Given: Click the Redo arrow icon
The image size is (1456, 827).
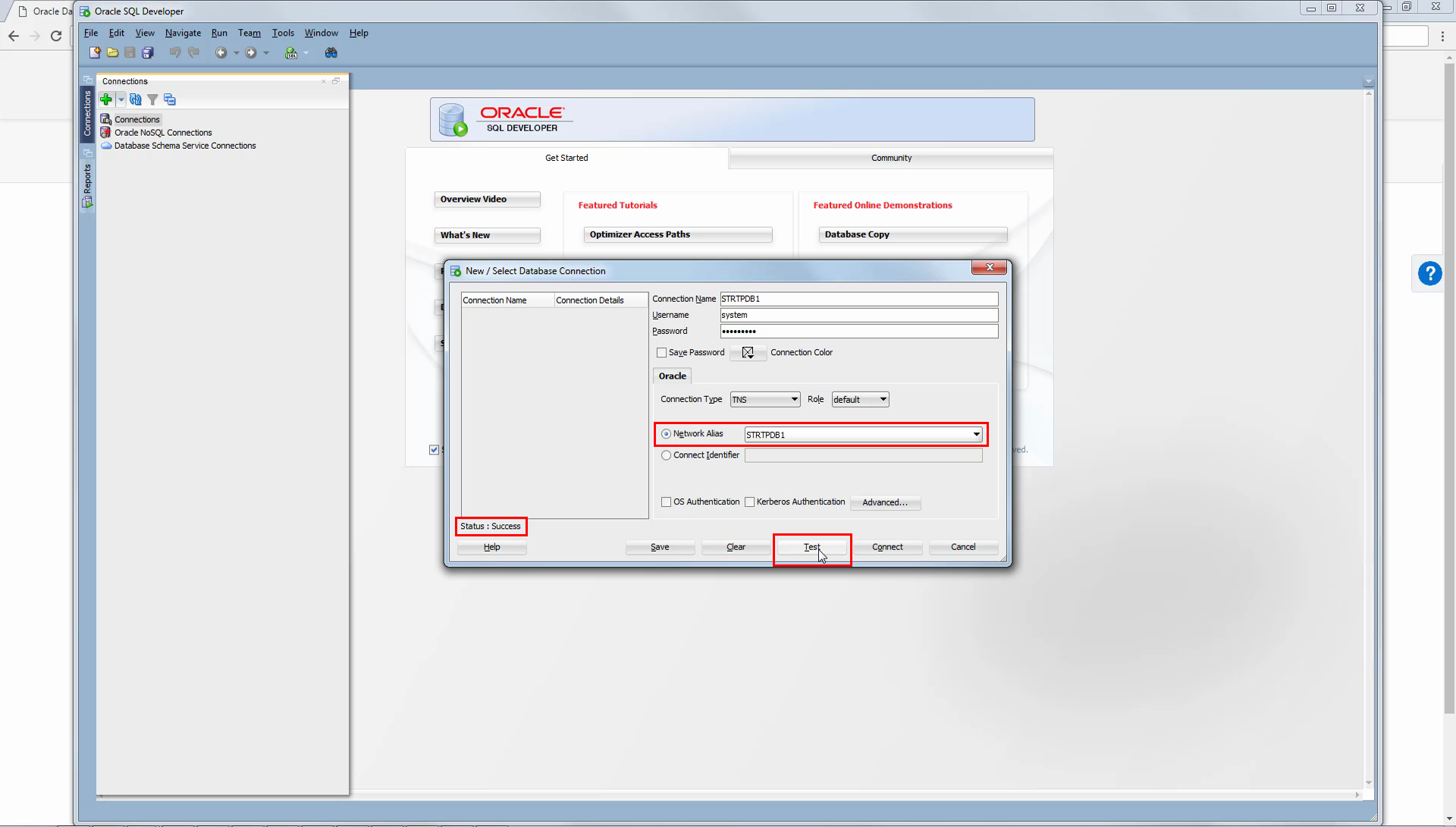Looking at the screenshot, I should [193, 53].
